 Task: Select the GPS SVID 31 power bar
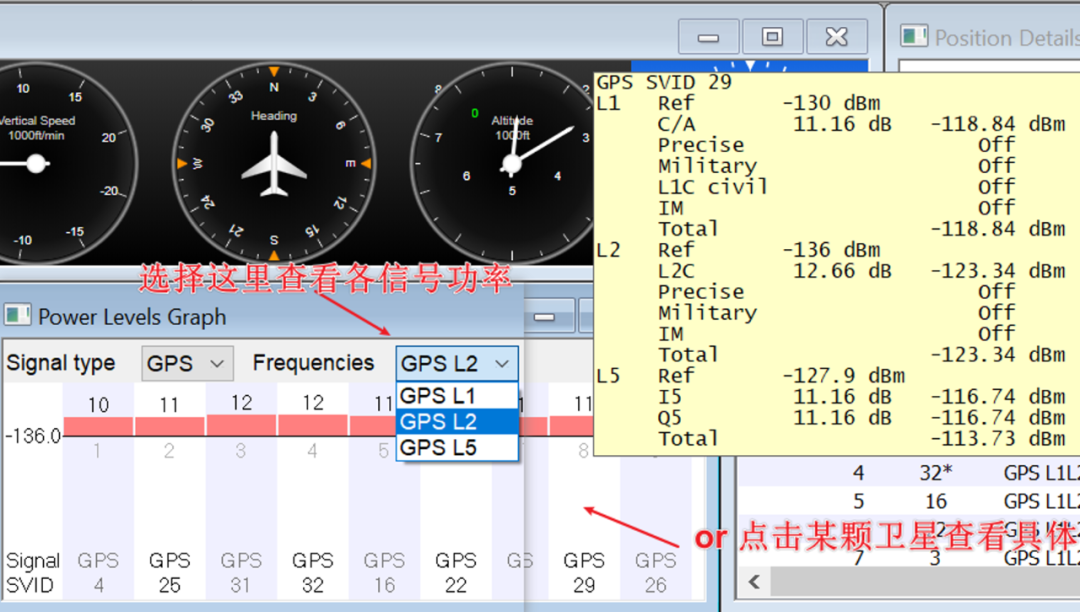(x=241, y=426)
